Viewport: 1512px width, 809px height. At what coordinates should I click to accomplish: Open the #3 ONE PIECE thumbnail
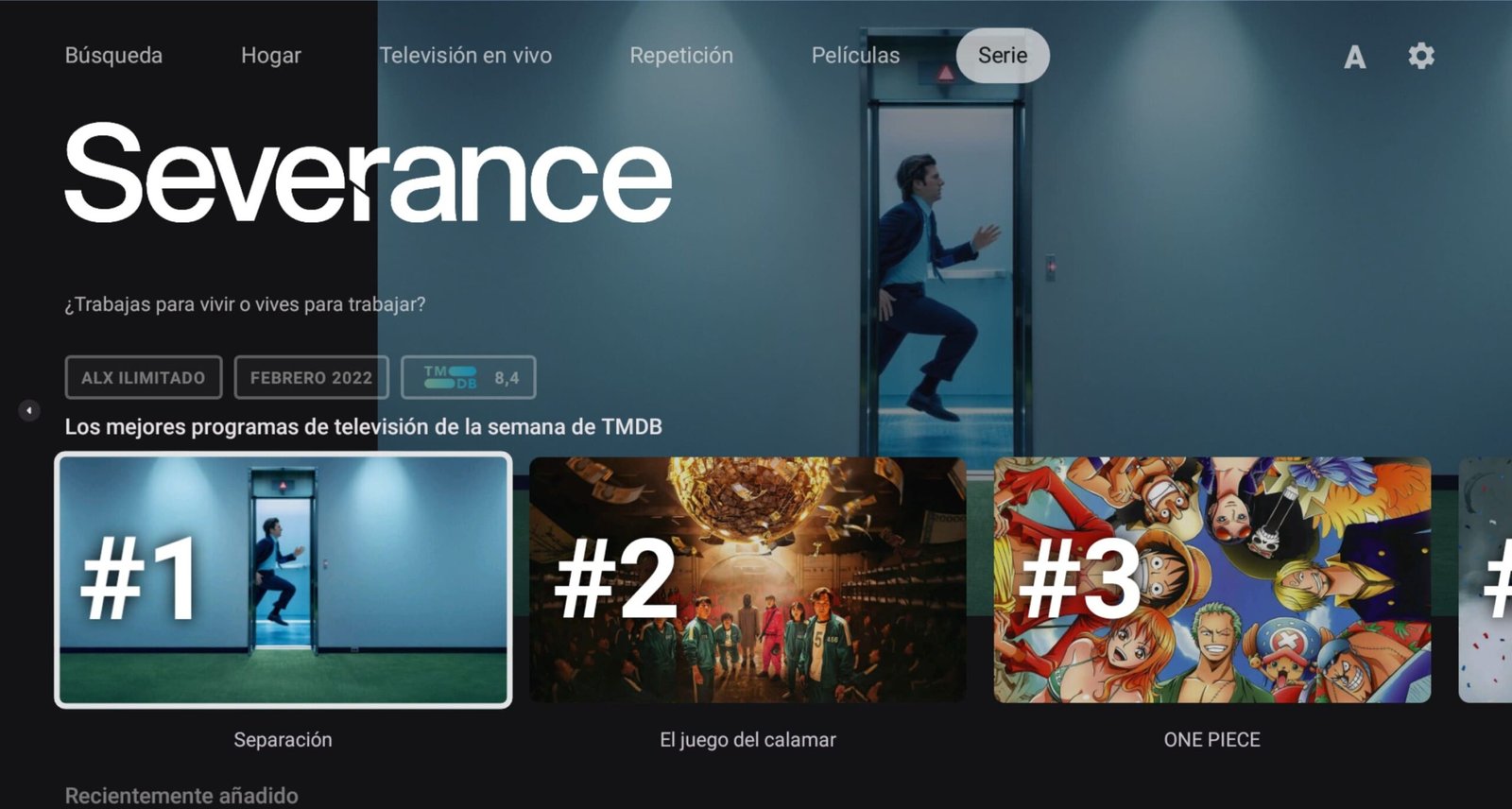pyautogui.click(x=1212, y=579)
